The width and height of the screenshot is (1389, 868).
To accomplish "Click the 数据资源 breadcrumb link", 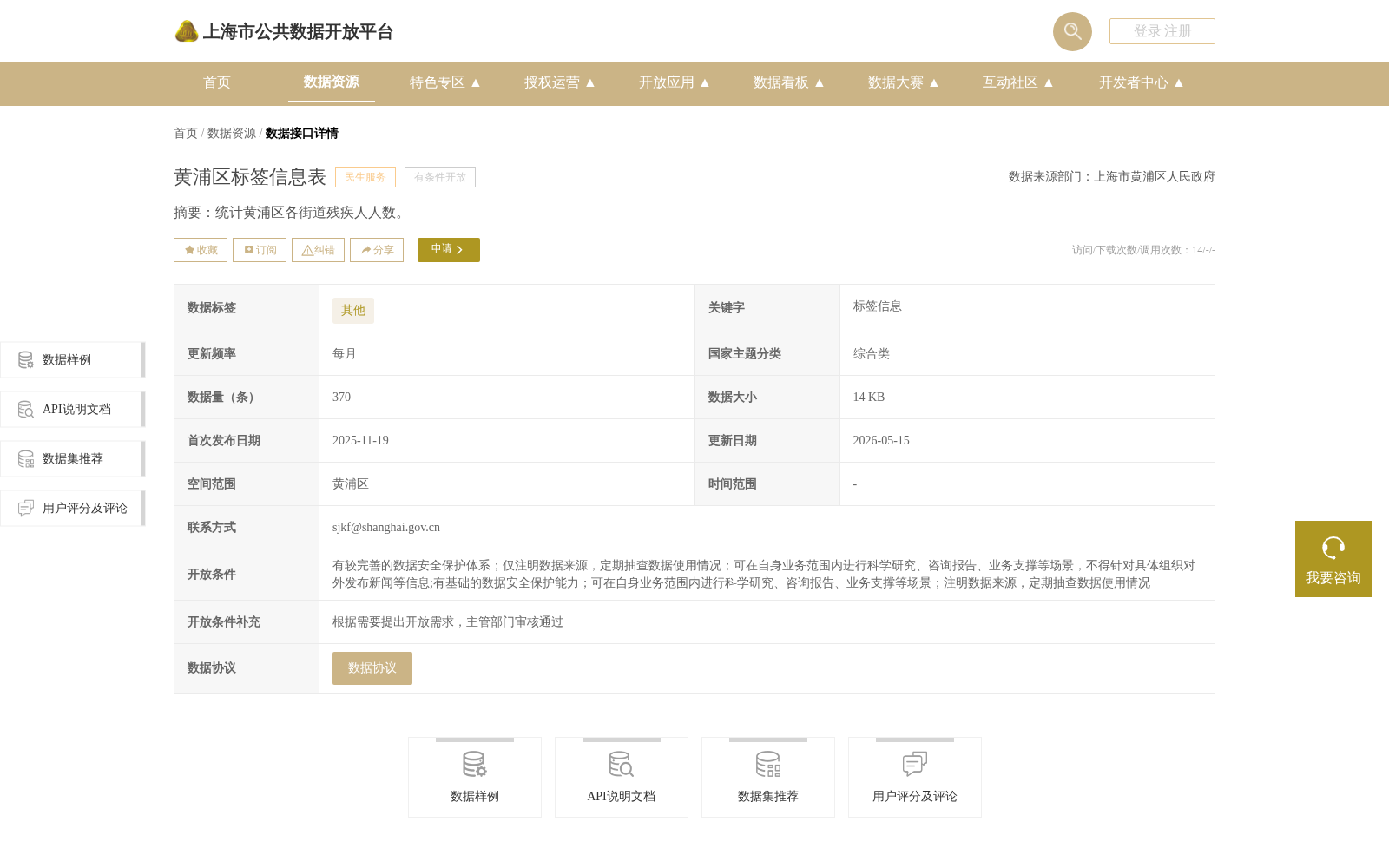I will coord(232,133).
